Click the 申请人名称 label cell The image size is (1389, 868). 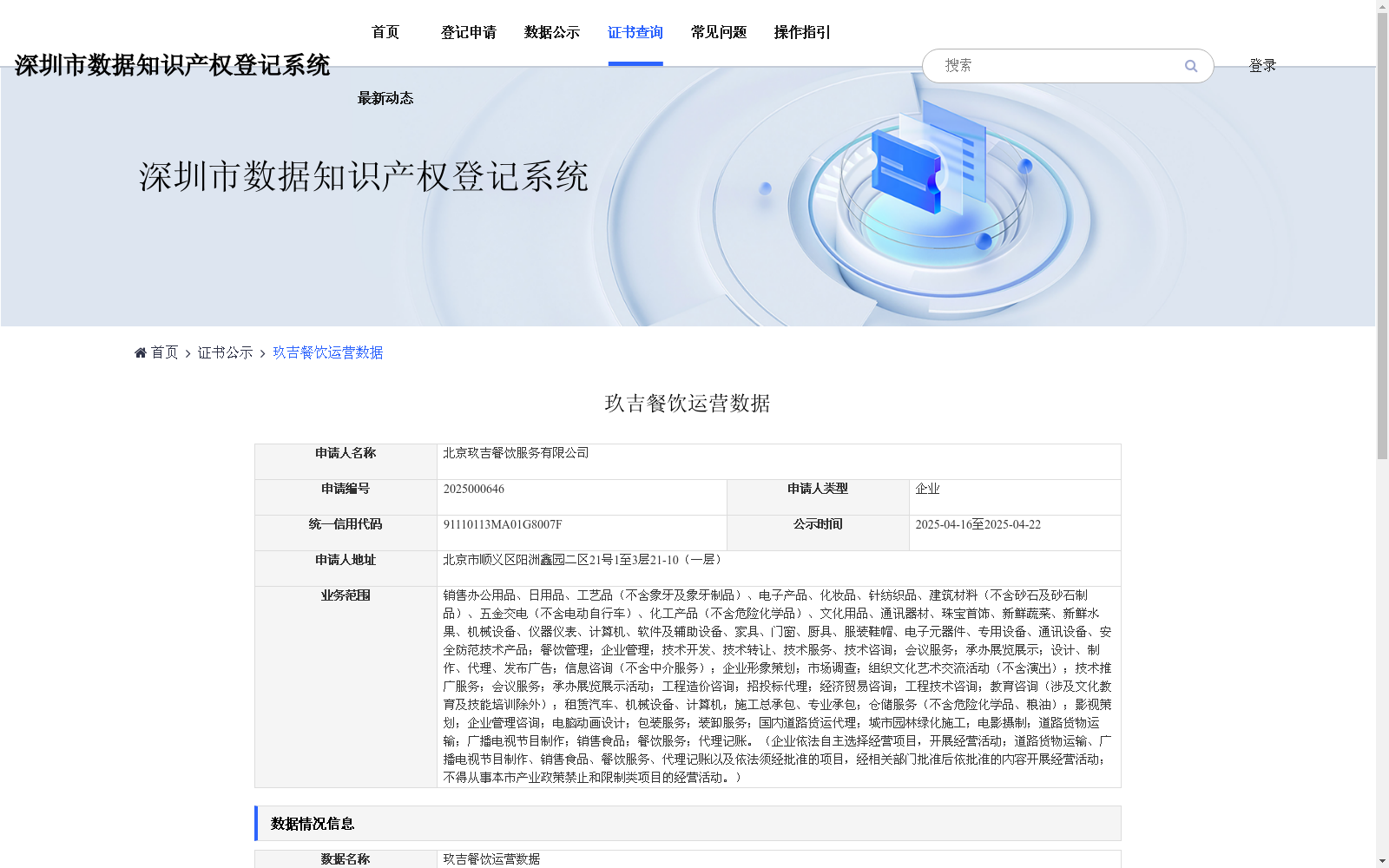(346, 462)
